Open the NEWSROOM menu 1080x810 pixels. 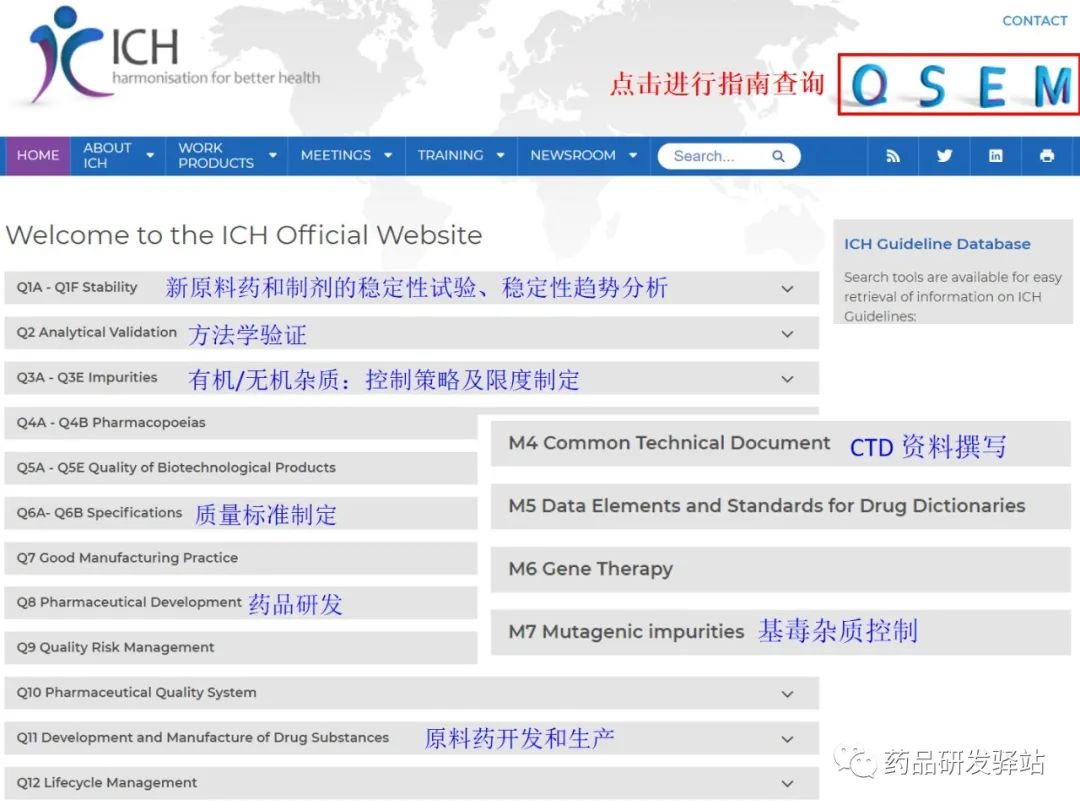pyautogui.click(x=583, y=156)
